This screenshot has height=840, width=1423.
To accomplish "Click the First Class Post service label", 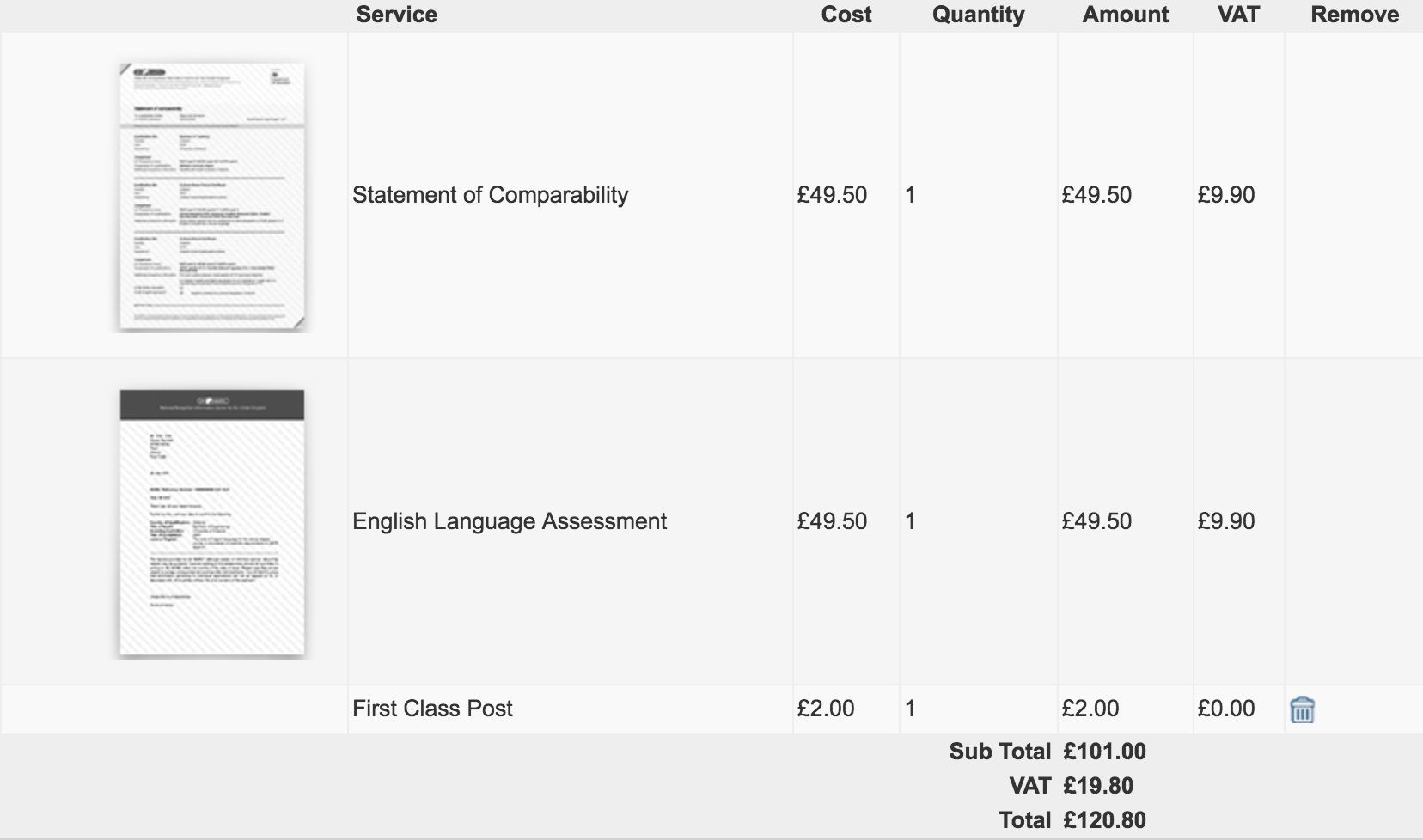I will 432,709.
